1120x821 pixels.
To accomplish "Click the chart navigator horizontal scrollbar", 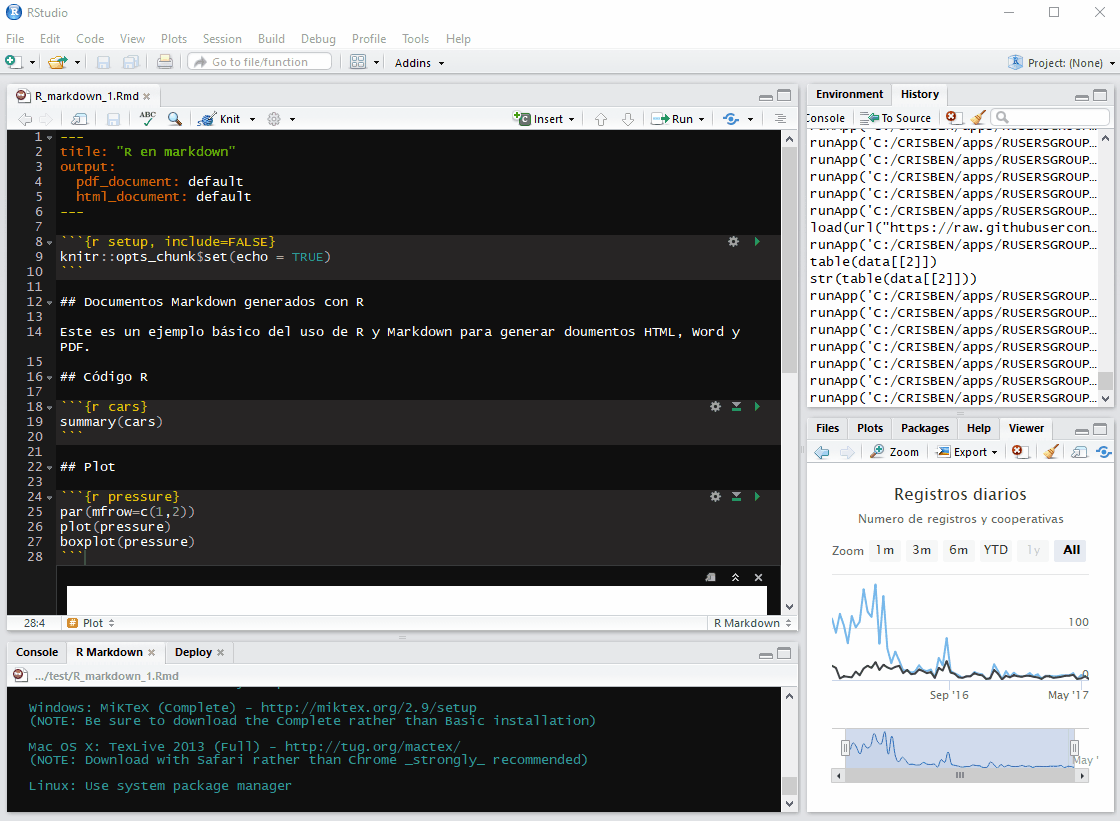I will (x=960, y=775).
